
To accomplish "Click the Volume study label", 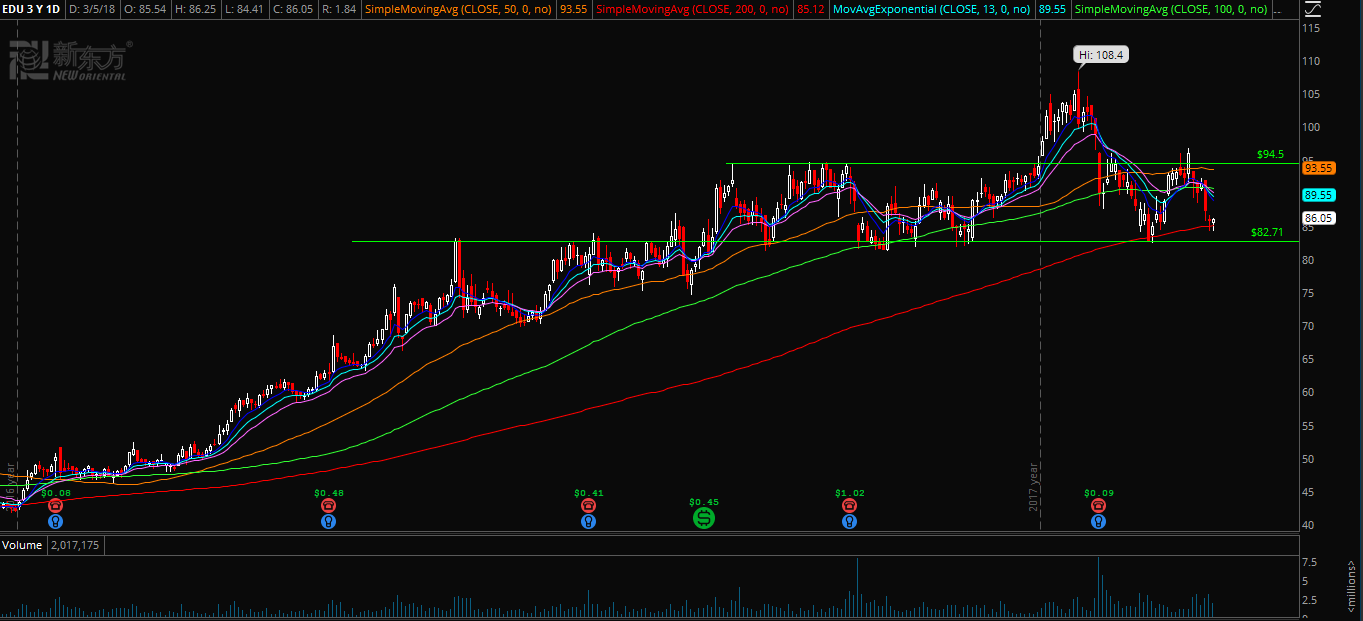I will tap(22, 545).
